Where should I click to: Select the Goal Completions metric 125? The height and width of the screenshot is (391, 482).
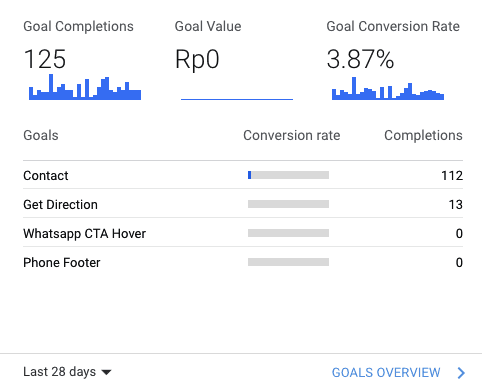click(x=45, y=59)
